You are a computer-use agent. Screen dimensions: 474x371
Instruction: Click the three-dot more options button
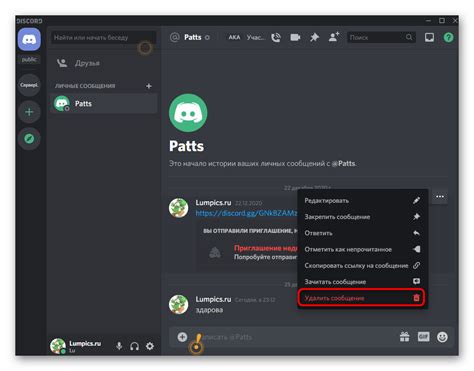coord(440,197)
